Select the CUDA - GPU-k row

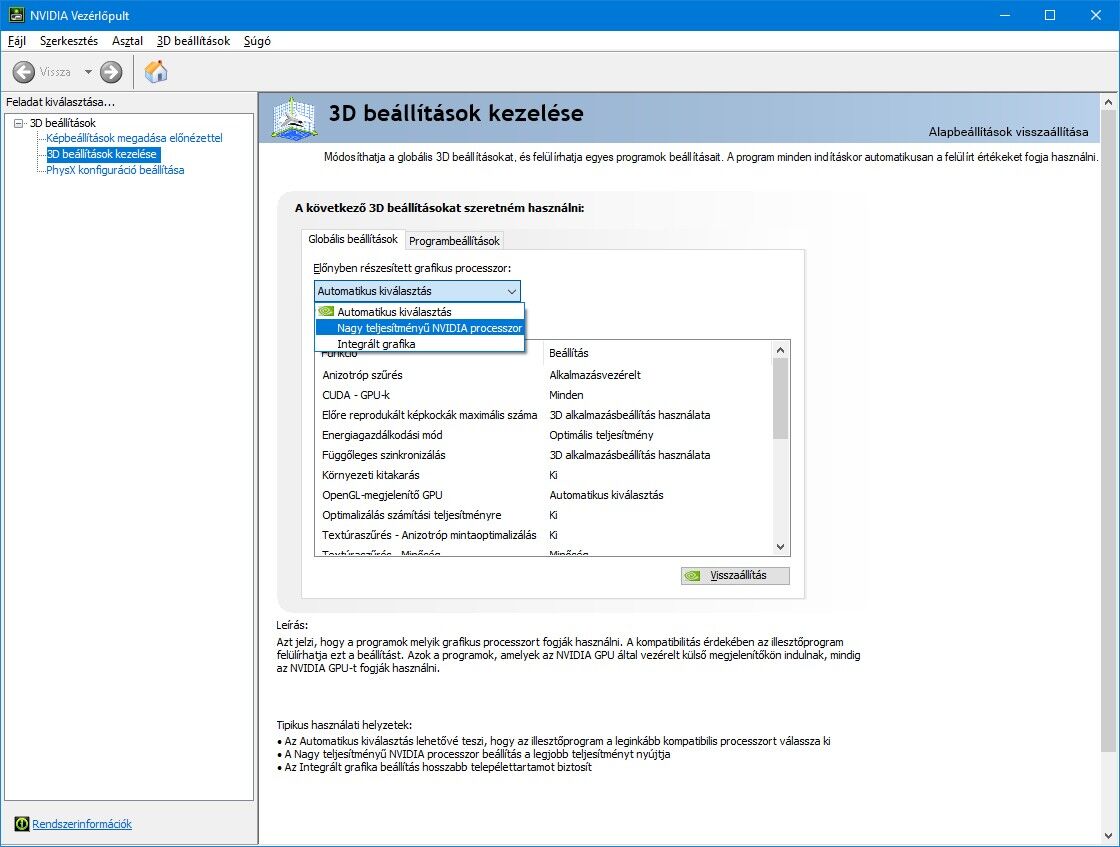[543, 395]
